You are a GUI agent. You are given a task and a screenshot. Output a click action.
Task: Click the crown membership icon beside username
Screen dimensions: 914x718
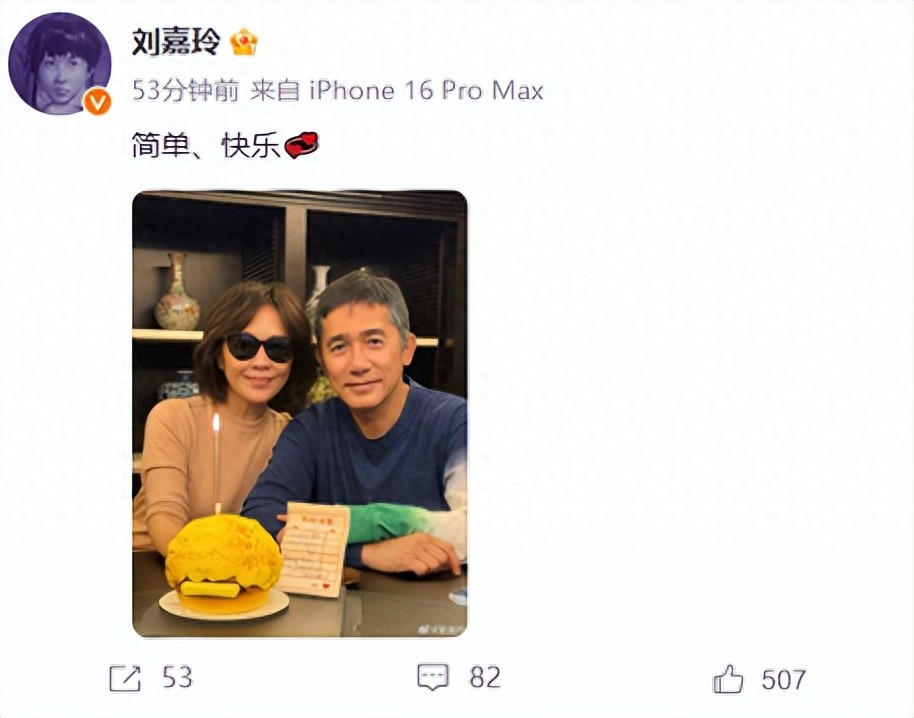coord(244,43)
